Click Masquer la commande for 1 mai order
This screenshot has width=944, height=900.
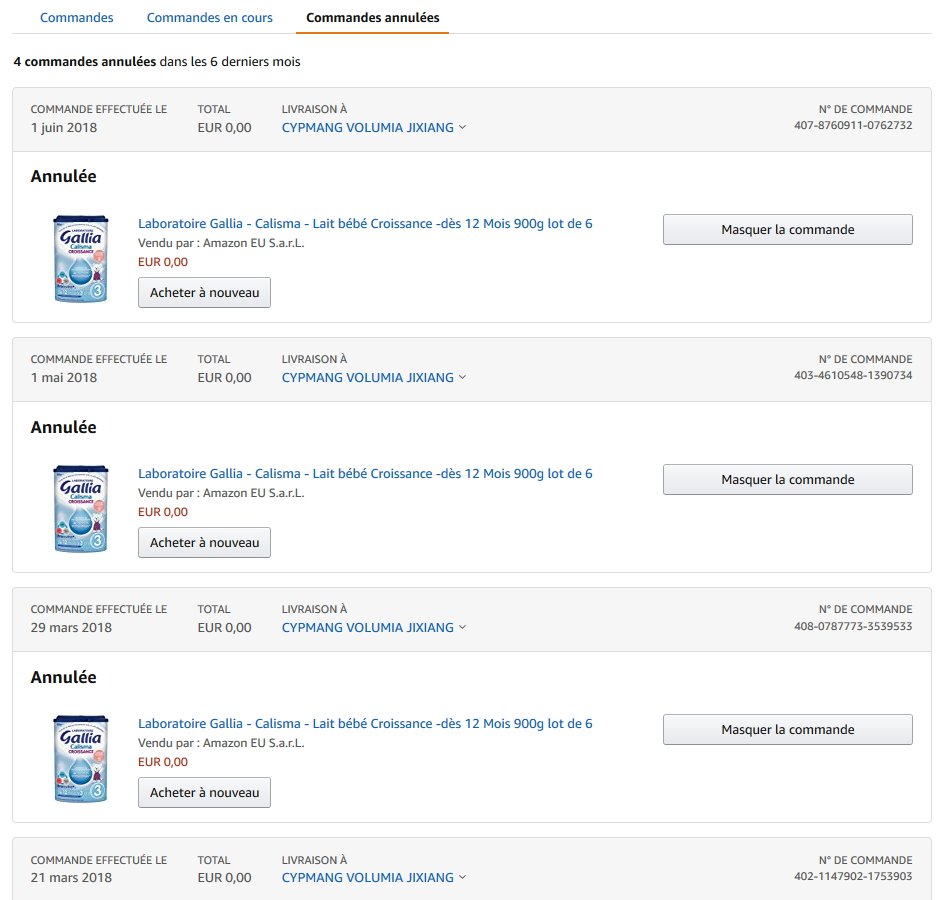(x=787, y=480)
